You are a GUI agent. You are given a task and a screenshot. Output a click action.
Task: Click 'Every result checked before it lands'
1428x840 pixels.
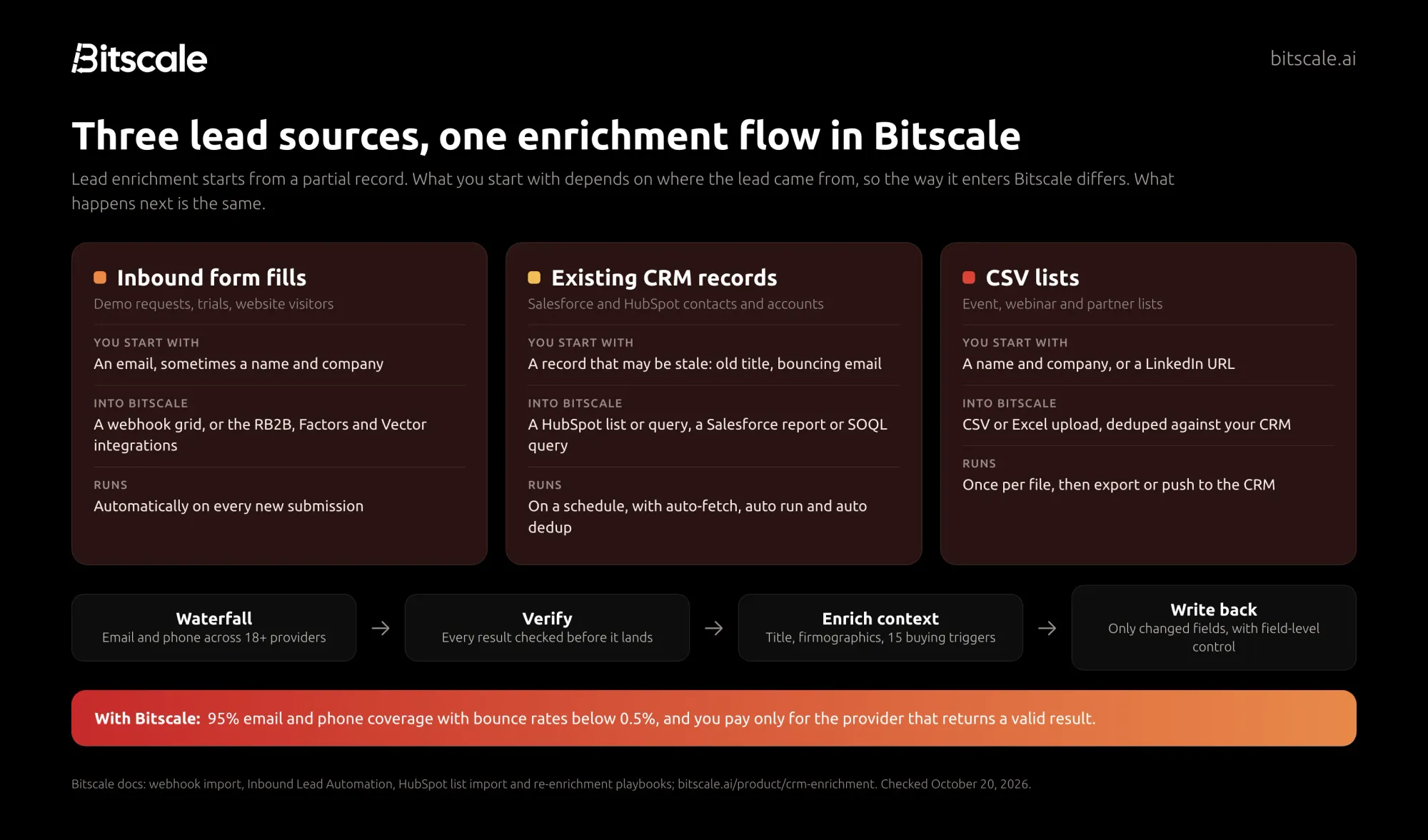coord(547,637)
